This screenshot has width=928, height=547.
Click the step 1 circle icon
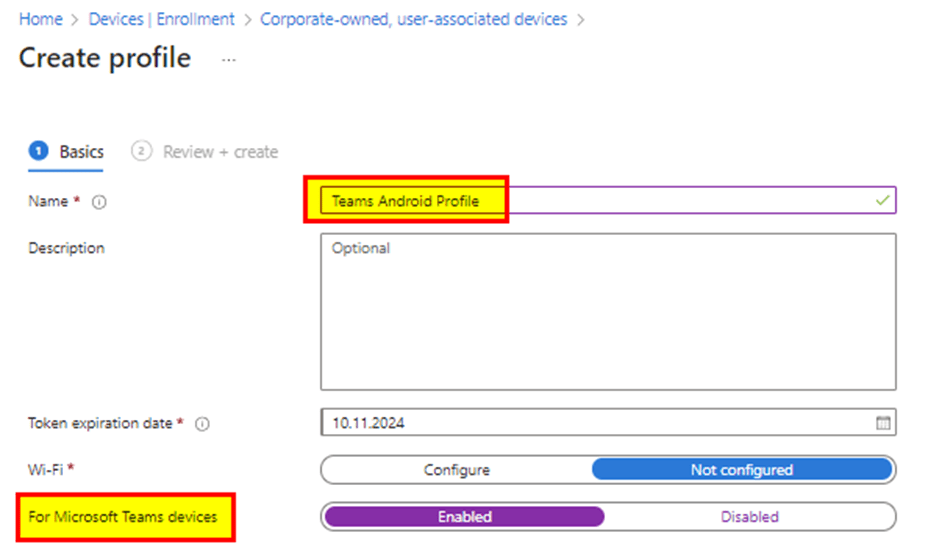(x=39, y=152)
